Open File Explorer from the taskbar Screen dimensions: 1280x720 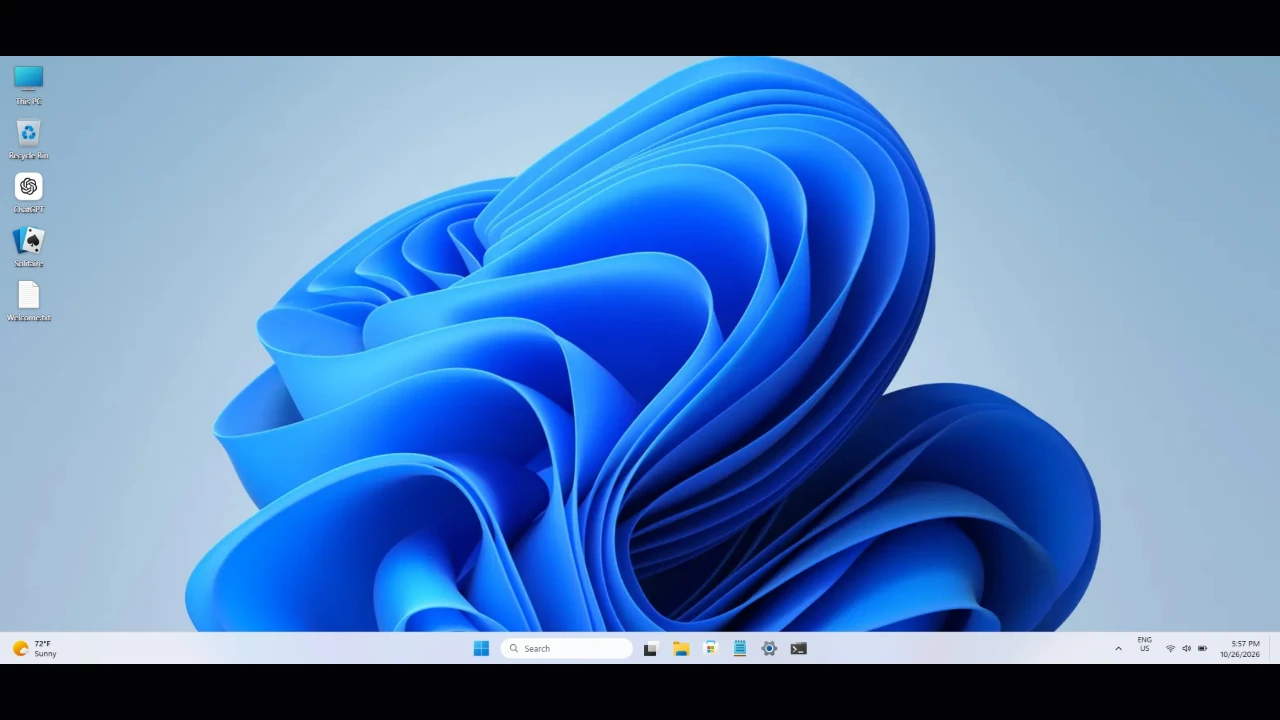(681, 648)
